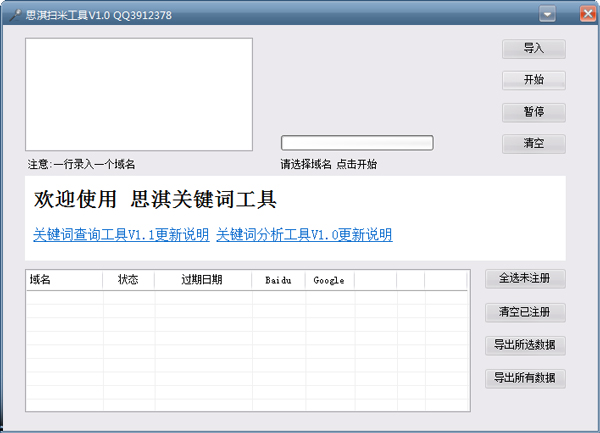Minimize the window using the title bar arrow
Viewport: 600px width, 433px height.
548,13
